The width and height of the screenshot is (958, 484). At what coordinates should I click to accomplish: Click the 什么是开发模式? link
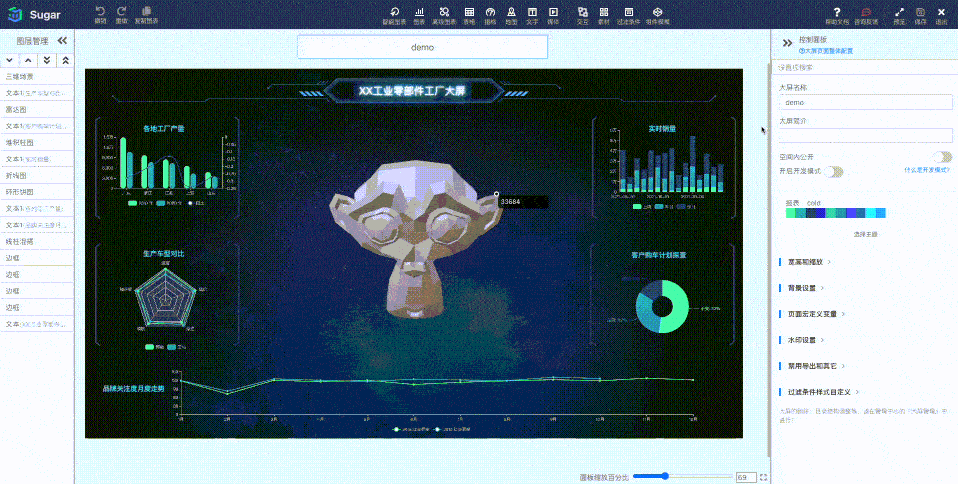click(x=927, y=170)
